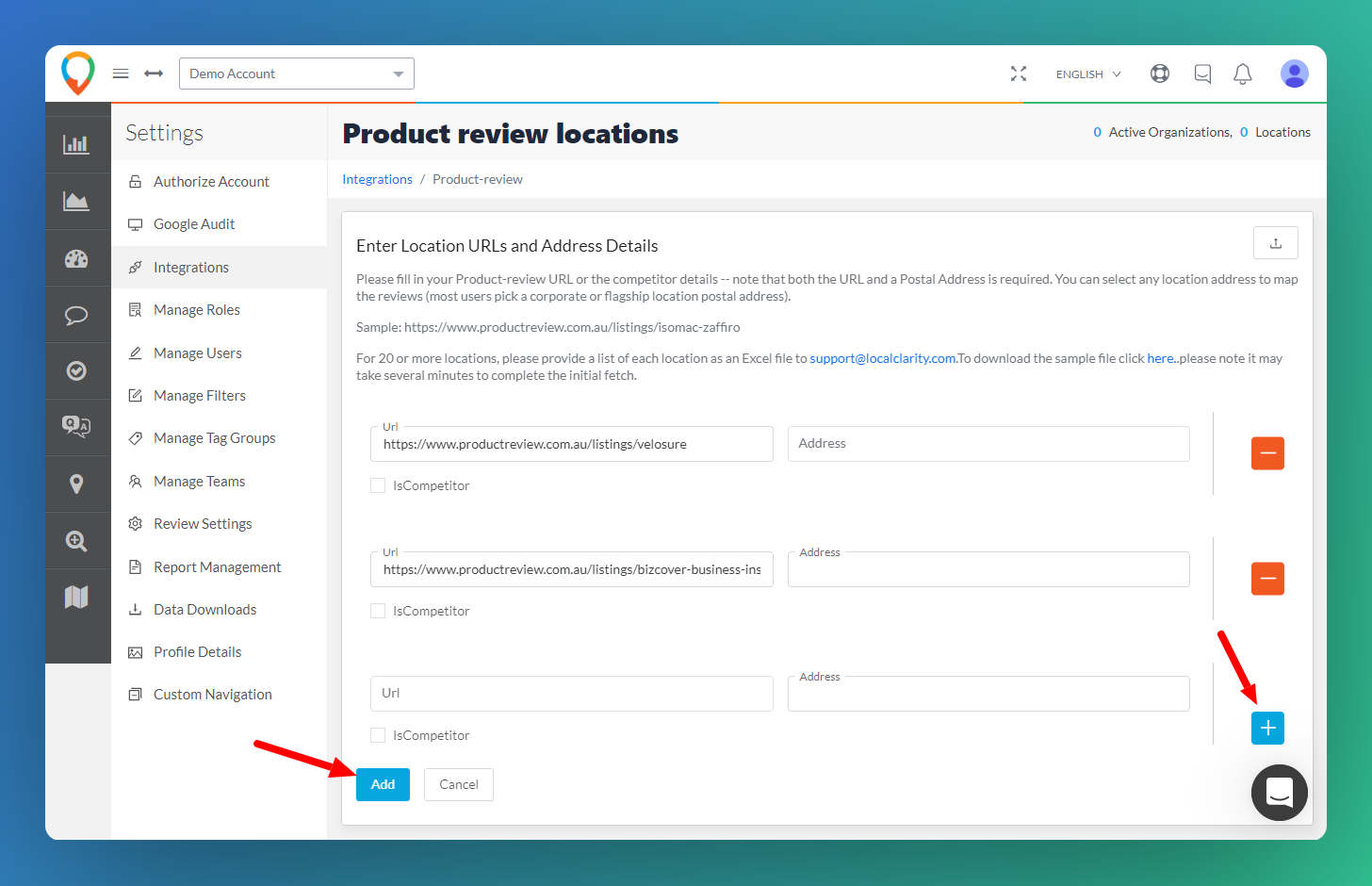Expand the ENGLISH language selector
Viewport: 1372px width, 886px height.
coord(1088,74)
